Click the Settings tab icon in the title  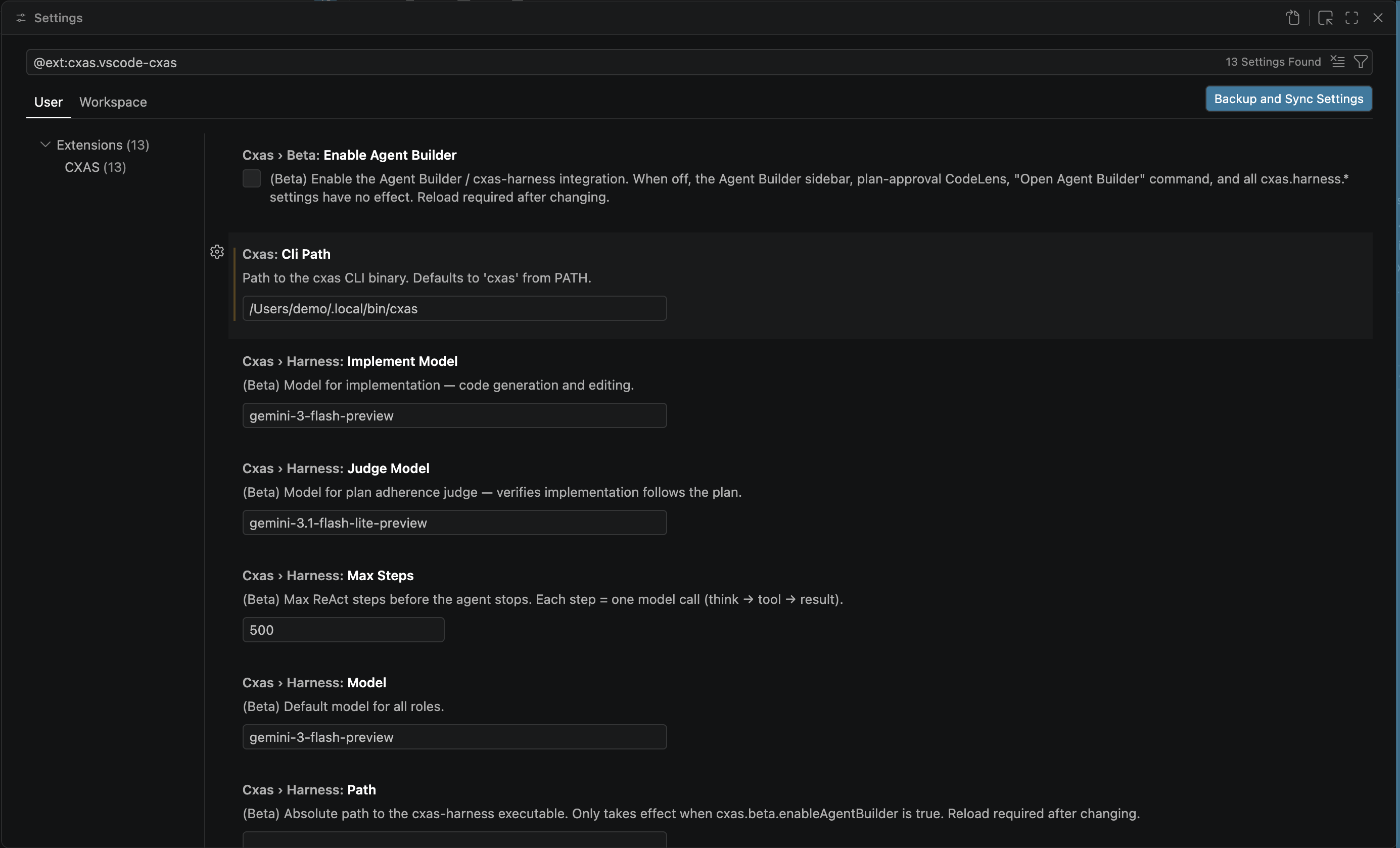point(21,18)
